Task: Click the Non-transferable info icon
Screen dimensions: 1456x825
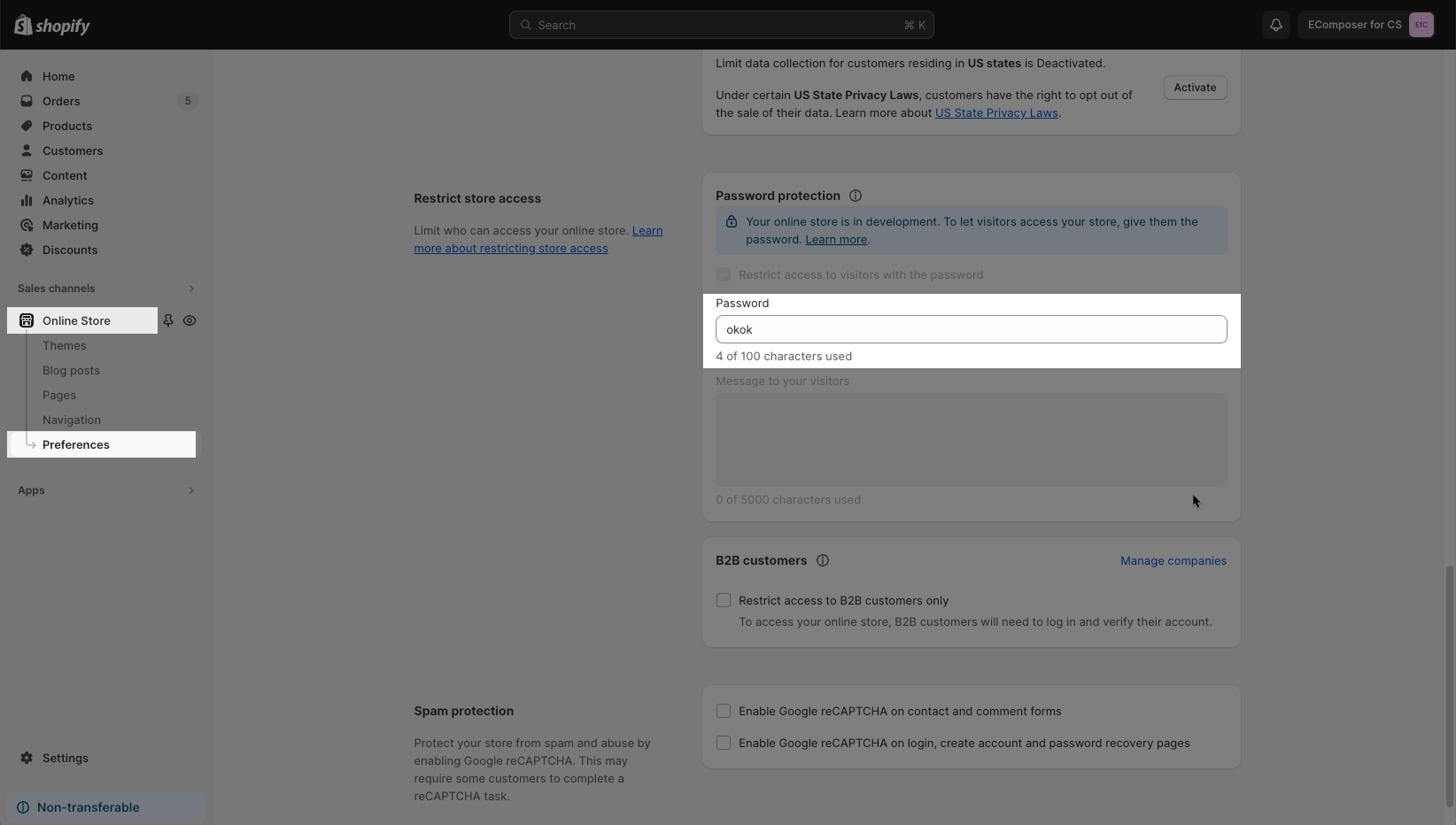Action: coord(23,807)
